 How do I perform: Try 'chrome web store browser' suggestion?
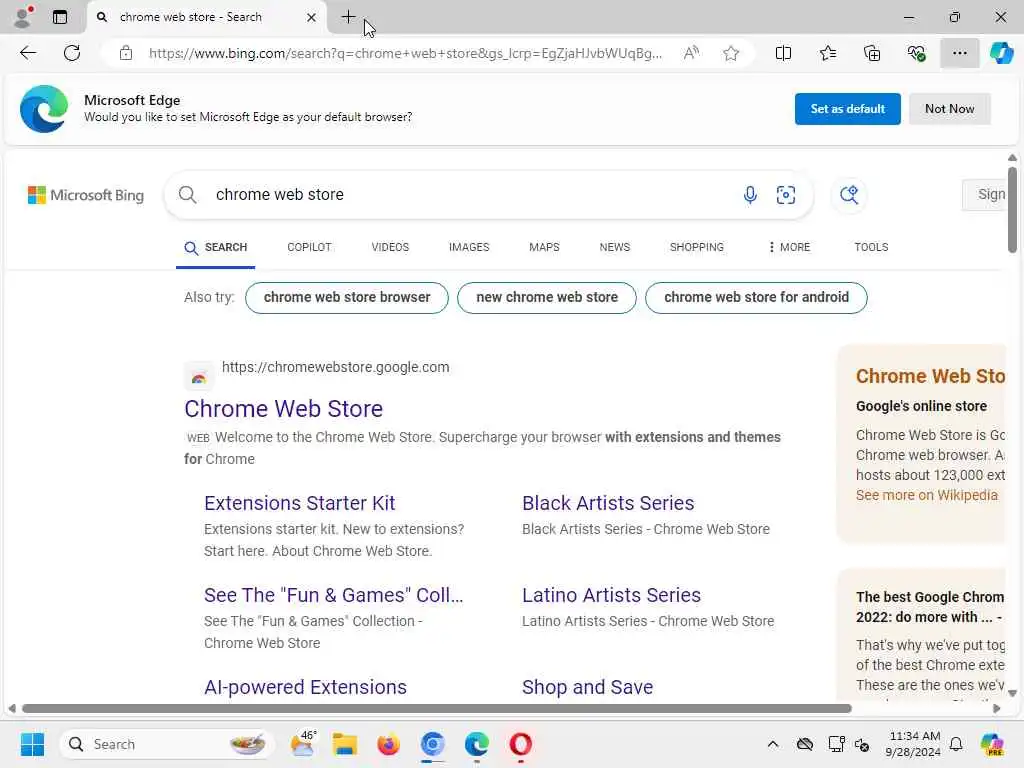point(347,298)
